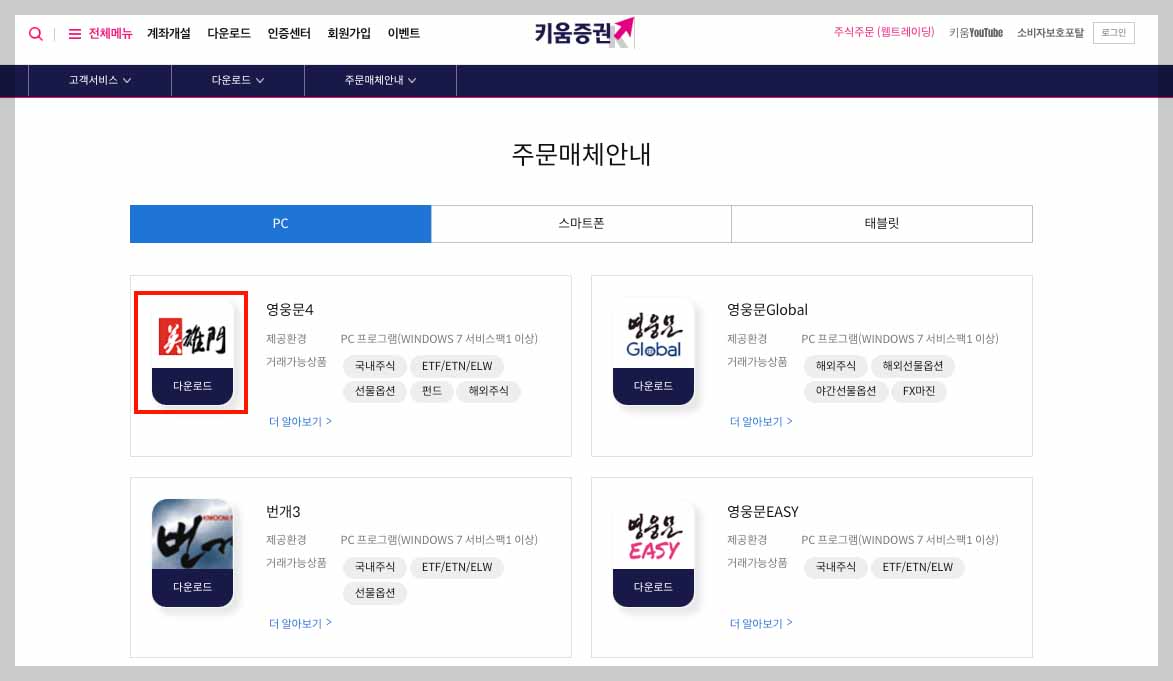The image size is (1173, 681).
Task: Open the 키움YouTube link
Action: [x=976, y=33]
